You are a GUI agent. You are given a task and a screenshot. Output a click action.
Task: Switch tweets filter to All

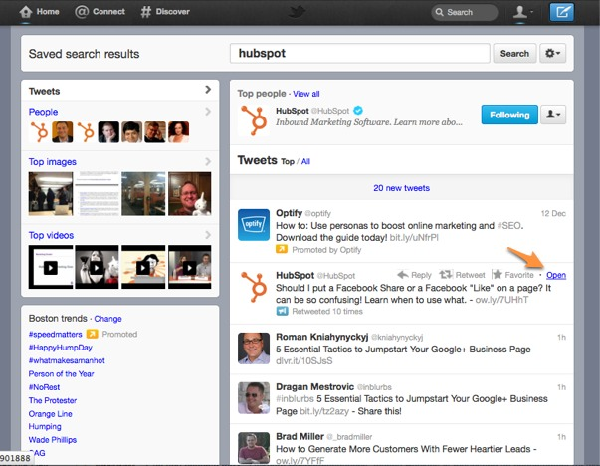(305, 161)
